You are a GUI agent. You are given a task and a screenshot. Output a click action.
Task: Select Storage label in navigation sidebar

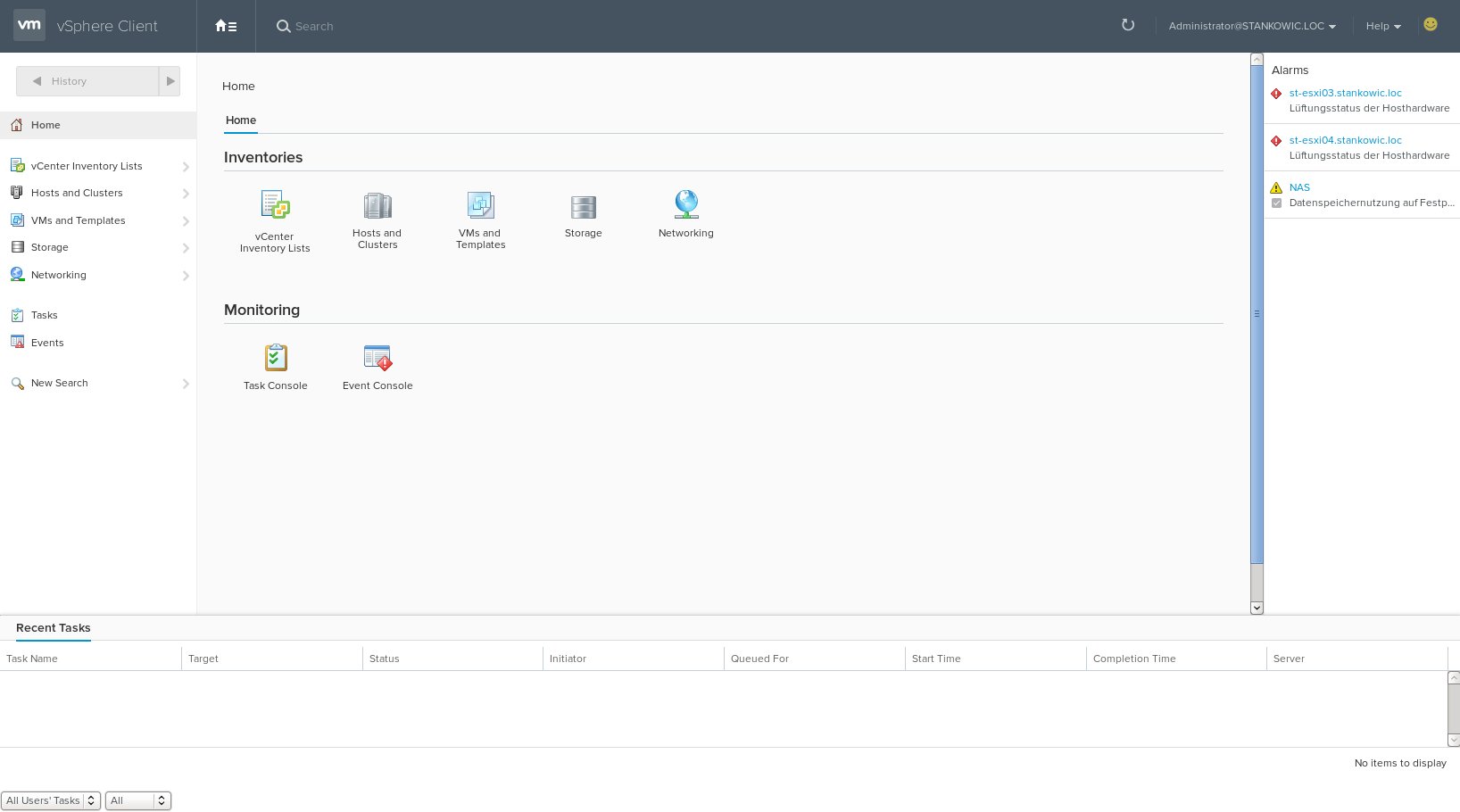tap(50, 247)
